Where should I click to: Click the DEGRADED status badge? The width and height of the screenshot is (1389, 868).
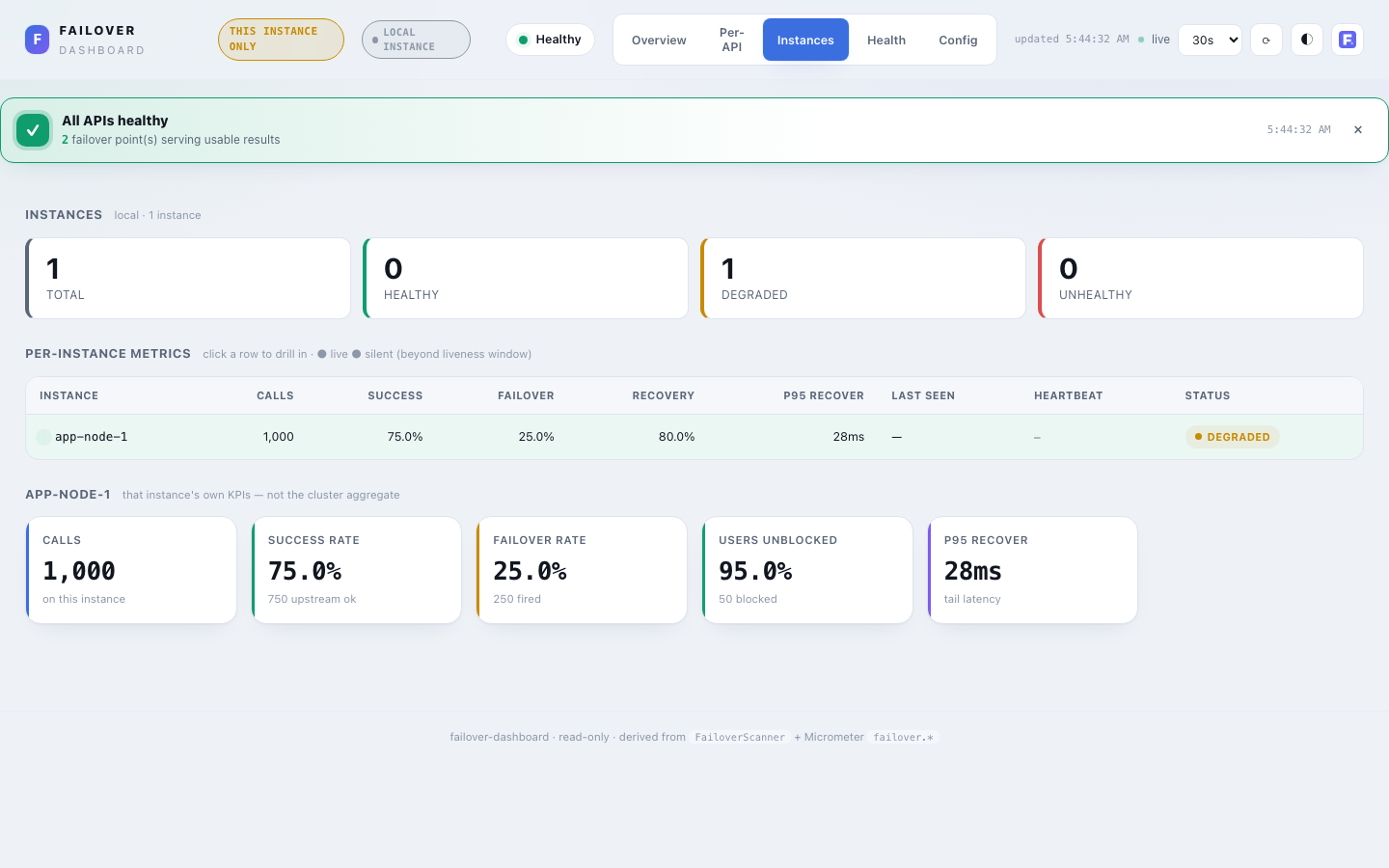click(1233, 437)
